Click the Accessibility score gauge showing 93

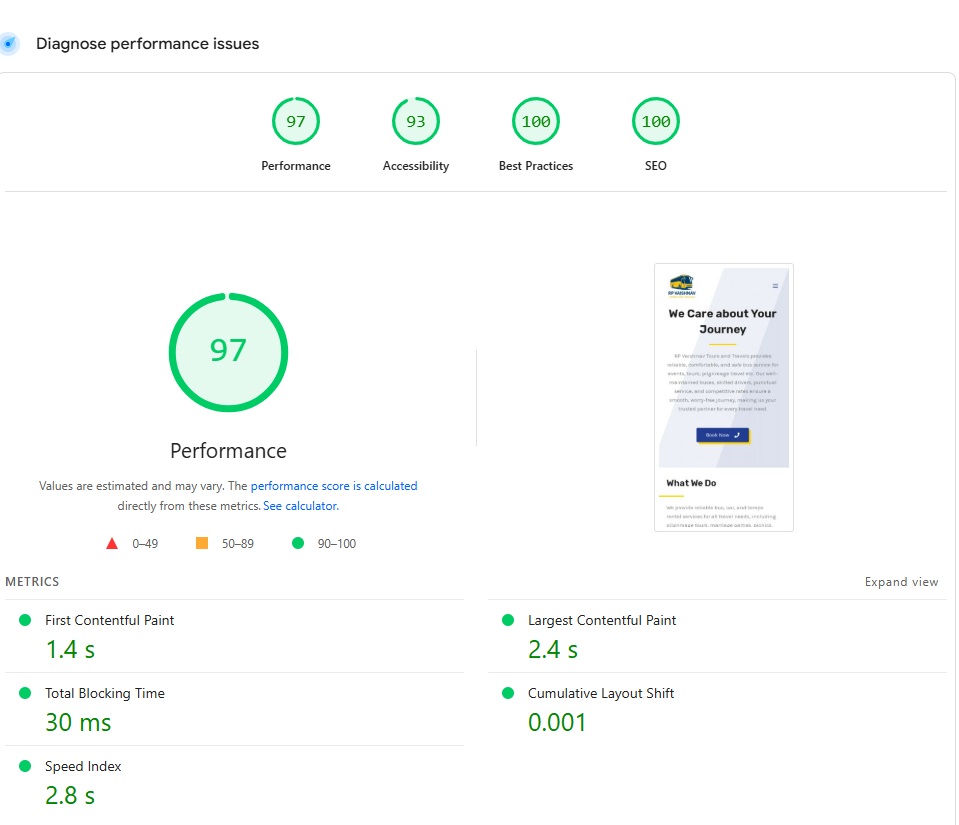pyautogui.click(x=416, y=122)
